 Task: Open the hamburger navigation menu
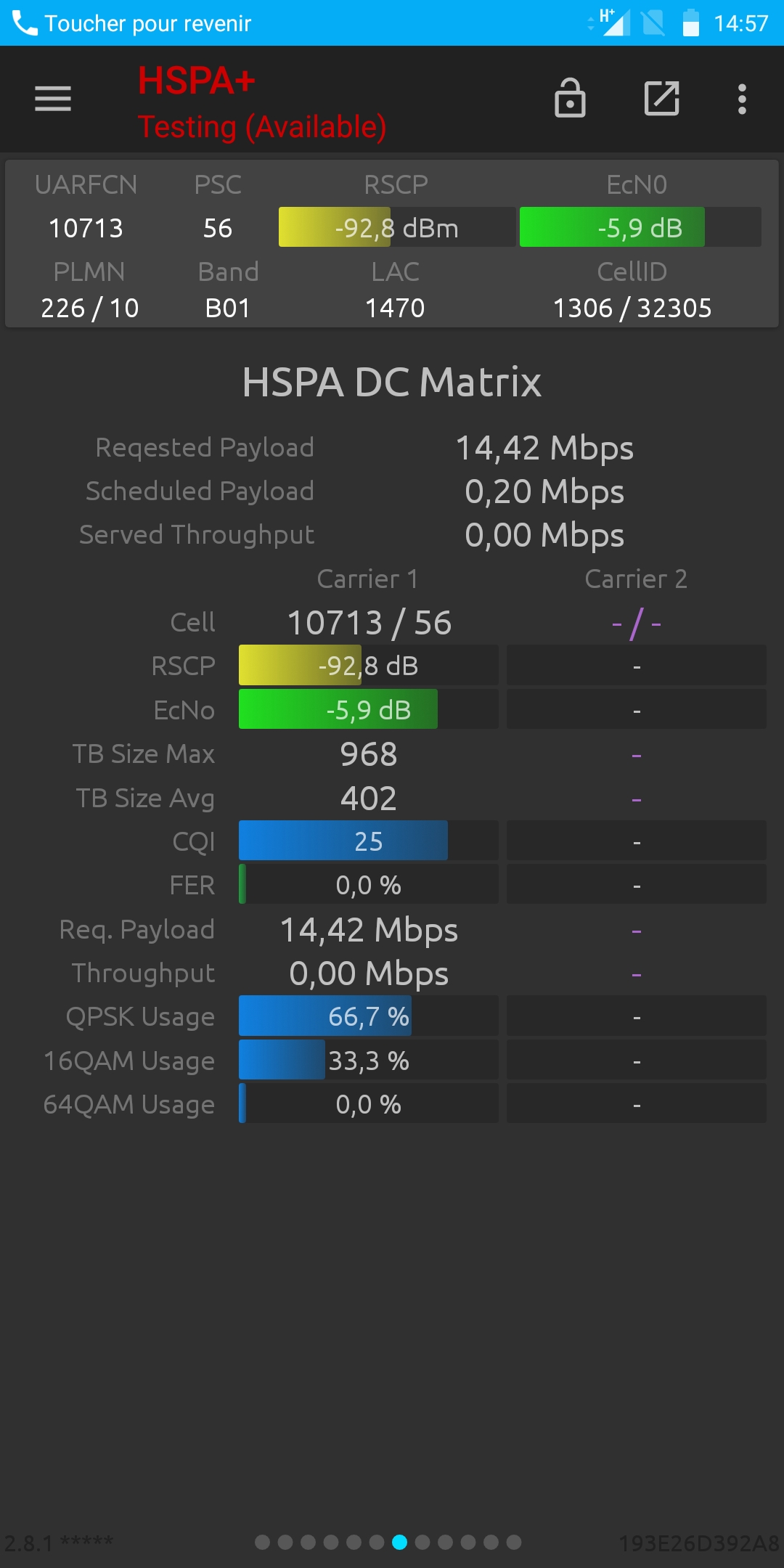(53, 99)
